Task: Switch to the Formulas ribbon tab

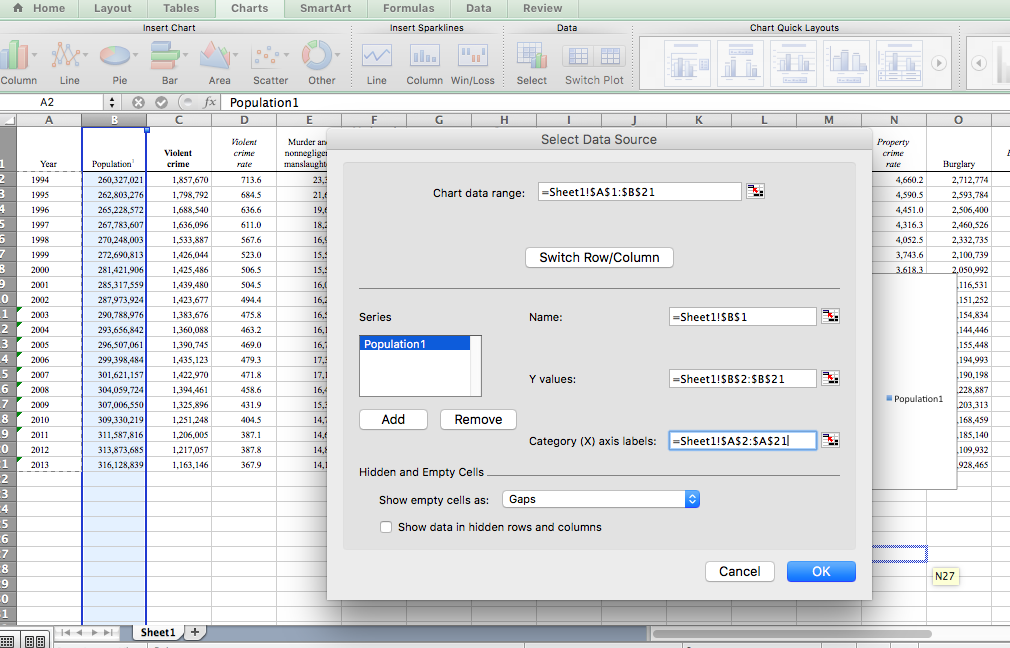Action: [x=408, y=8]
